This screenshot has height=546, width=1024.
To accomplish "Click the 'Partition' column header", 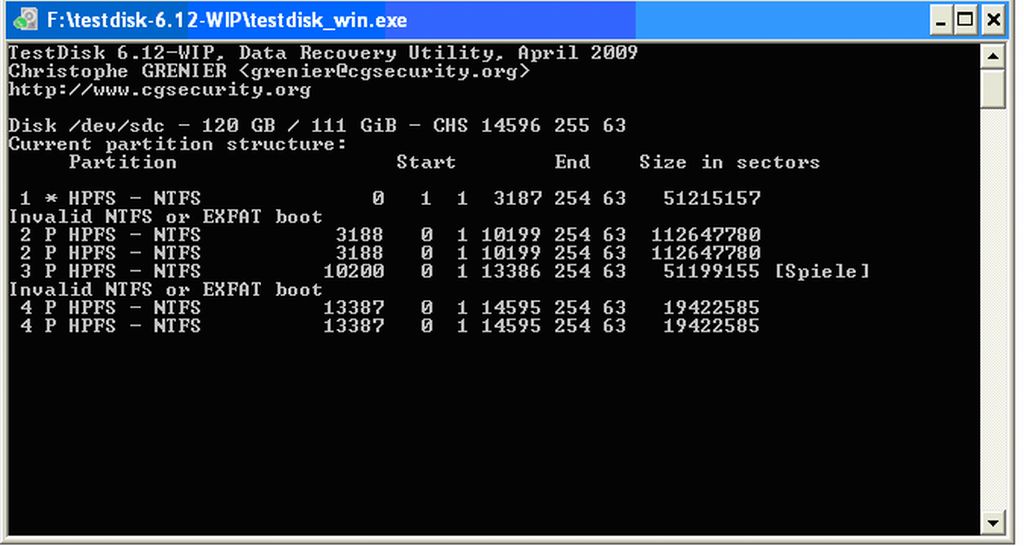I will [x=123, y=162].
